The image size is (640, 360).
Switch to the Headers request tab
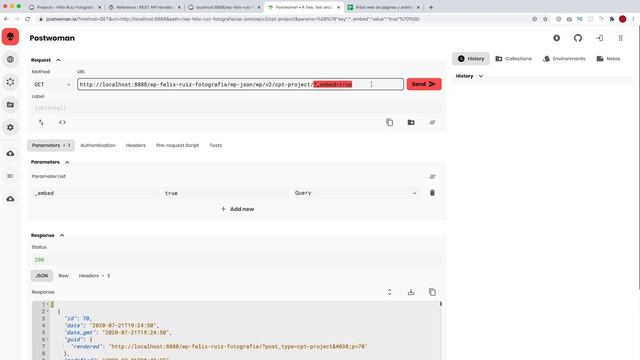tap(136, 145)
